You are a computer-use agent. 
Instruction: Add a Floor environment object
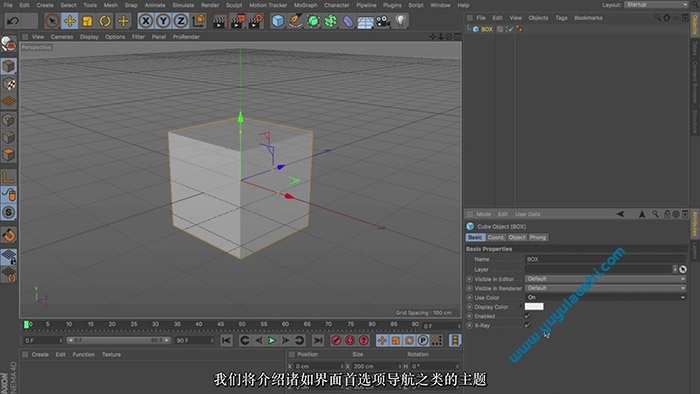point(365,21)
